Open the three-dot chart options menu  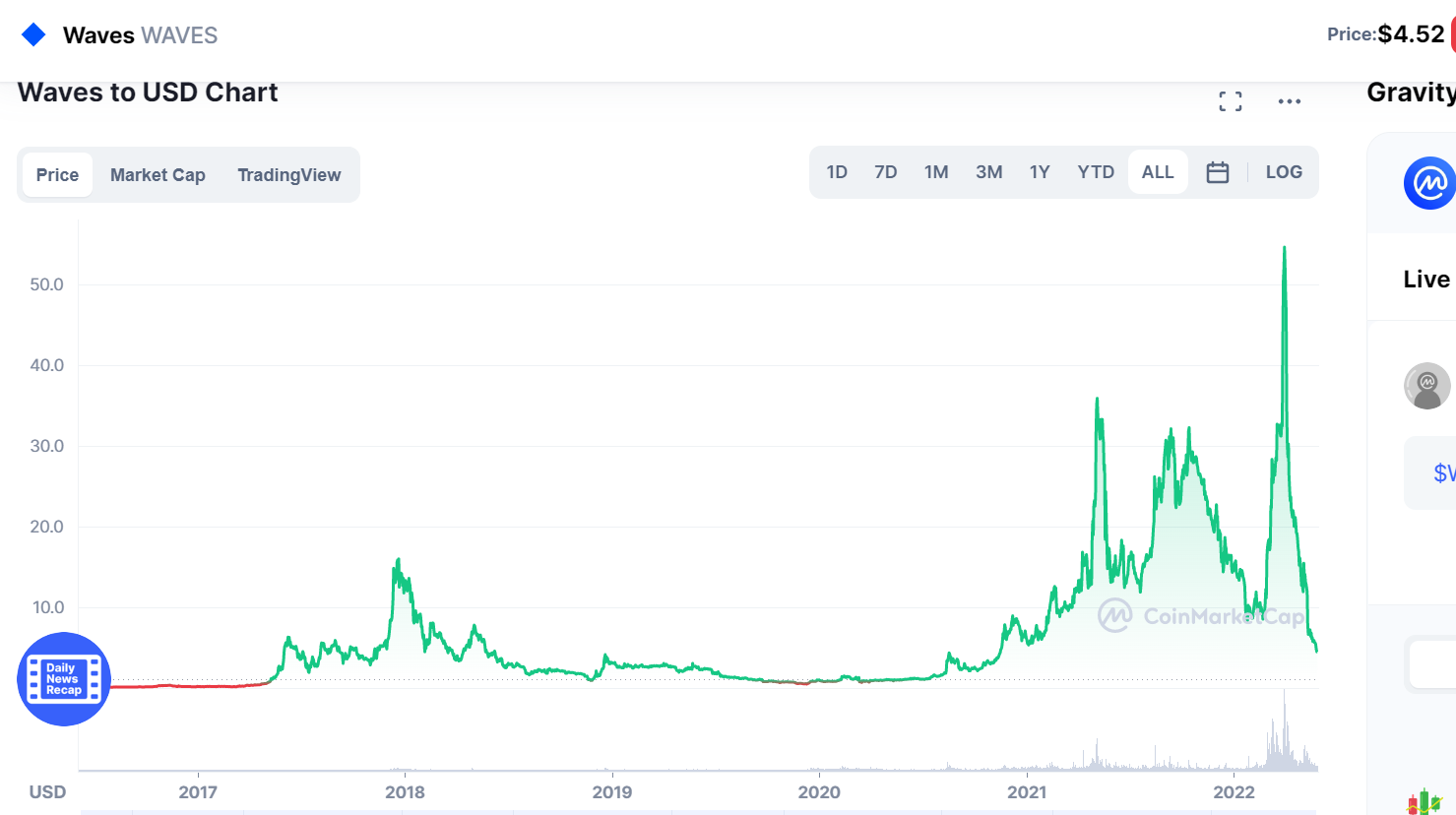point(1289,101)
